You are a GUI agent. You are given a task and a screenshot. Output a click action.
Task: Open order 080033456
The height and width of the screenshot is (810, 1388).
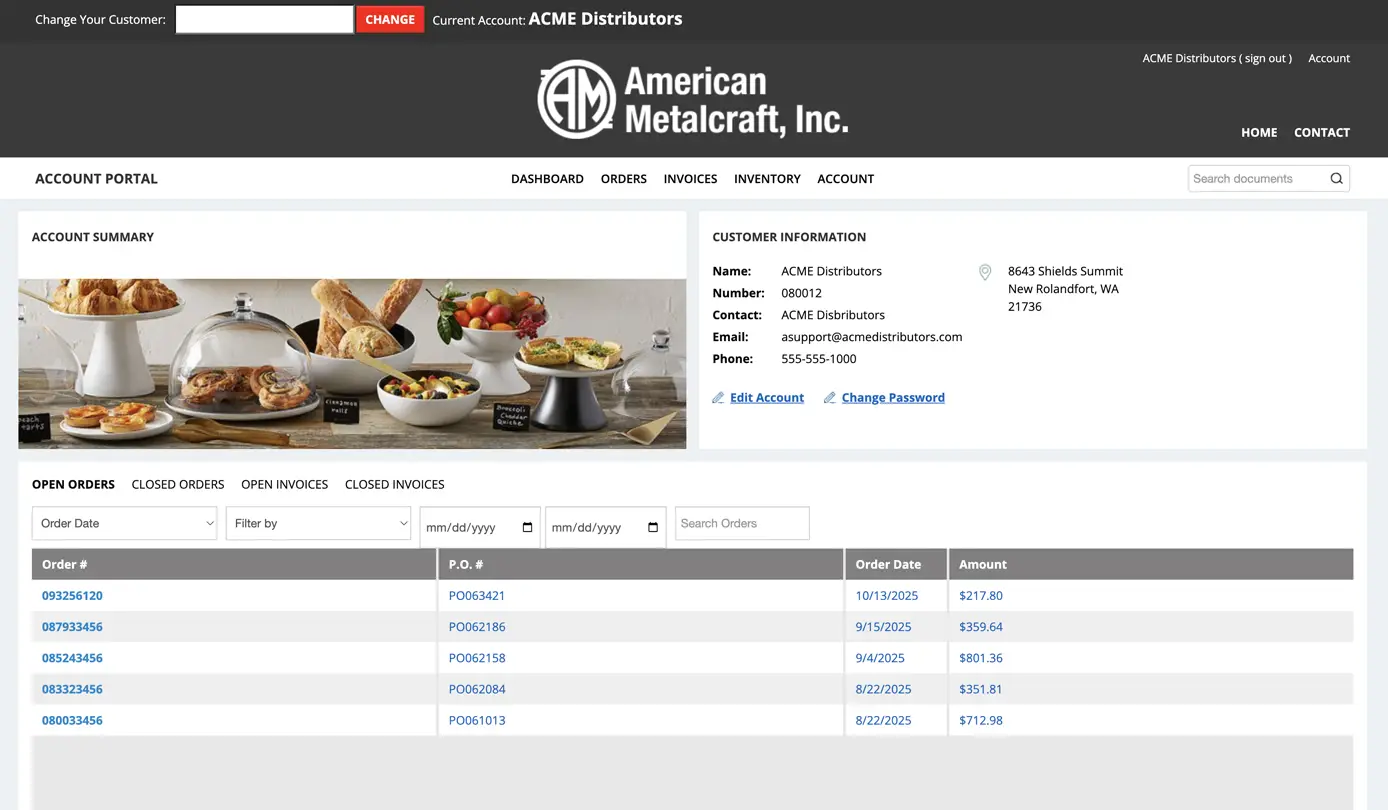(x=72, y=720)
